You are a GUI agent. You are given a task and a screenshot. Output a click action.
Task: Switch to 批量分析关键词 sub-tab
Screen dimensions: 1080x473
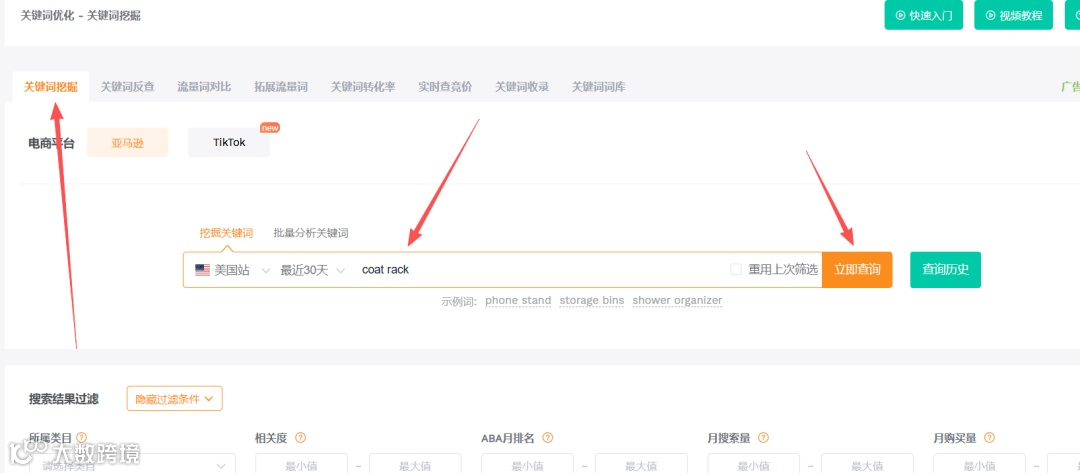tap(311, 233)
